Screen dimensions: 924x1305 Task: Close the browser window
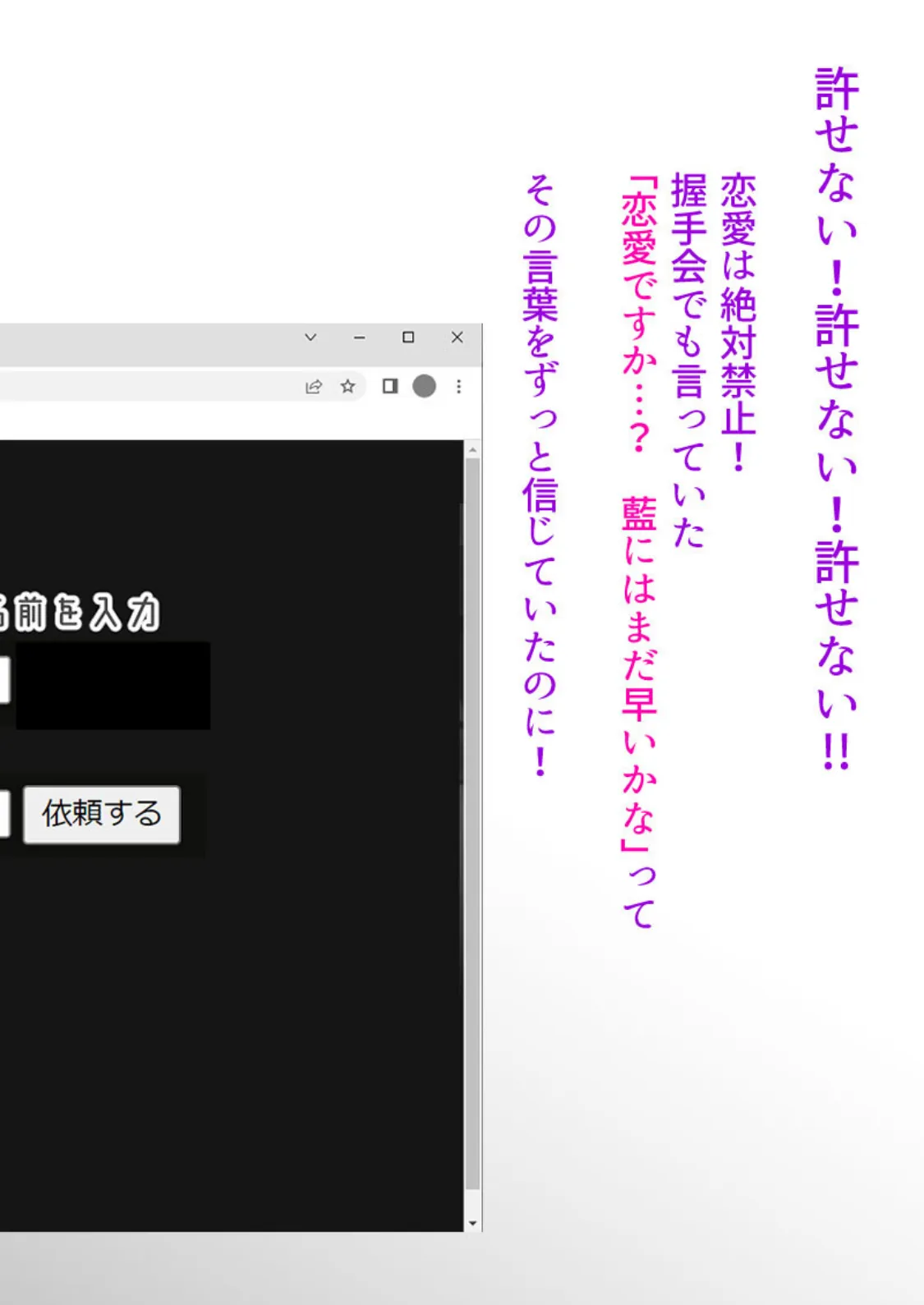pyautogui.click(x=457, y=338)
